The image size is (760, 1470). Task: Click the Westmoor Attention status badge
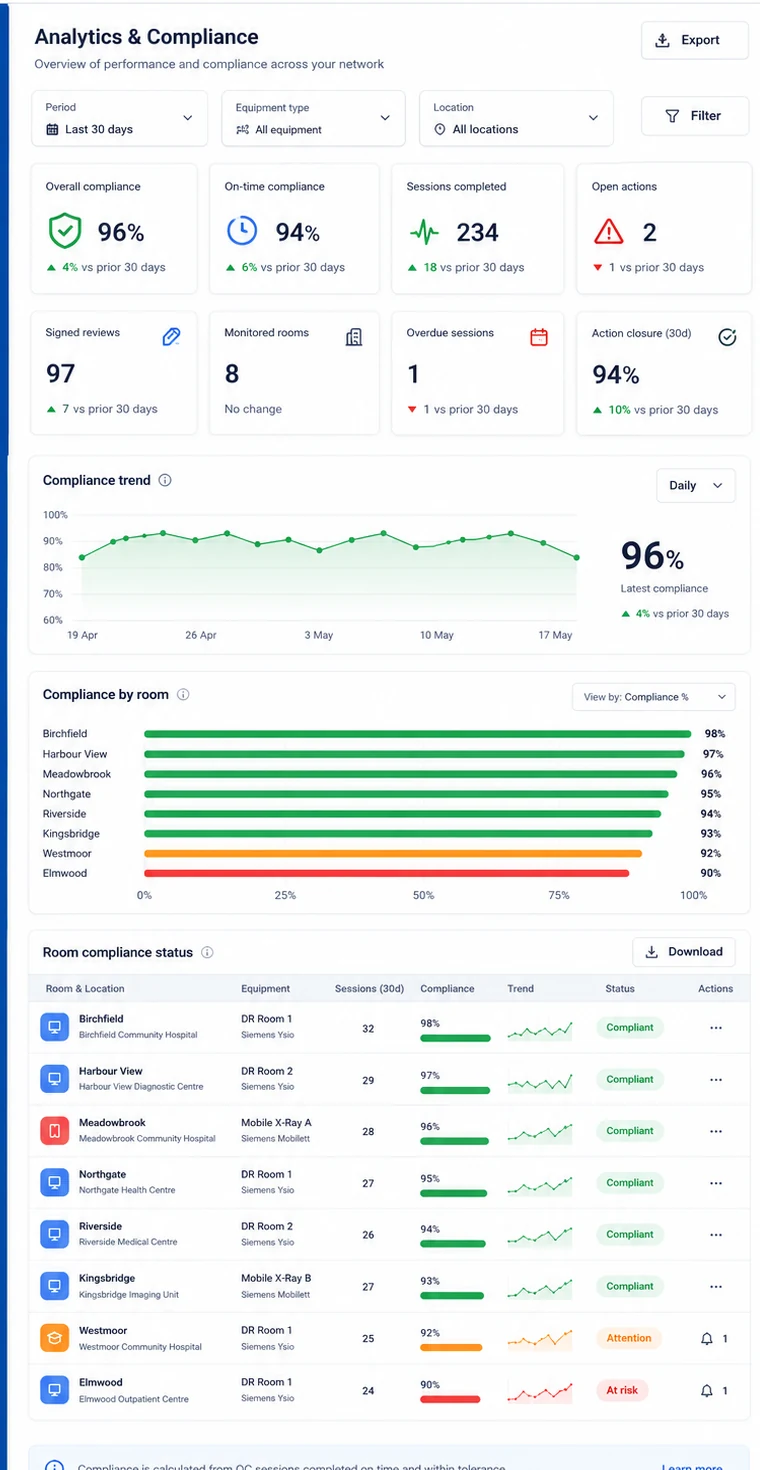[629, 1338]
